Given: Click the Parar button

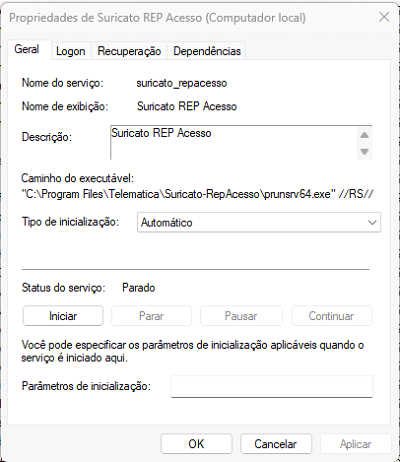Looking at the screenshot, I should 151,316.
